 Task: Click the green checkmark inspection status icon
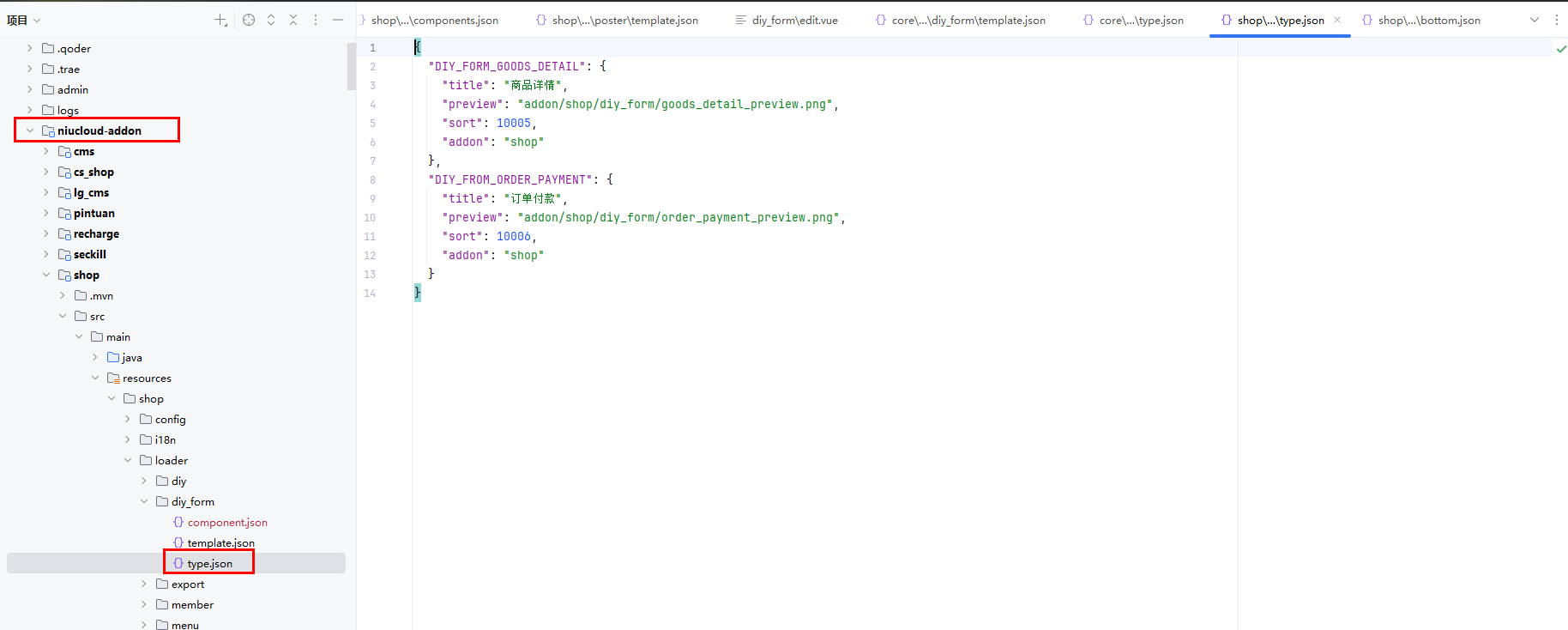point(1561,49)
